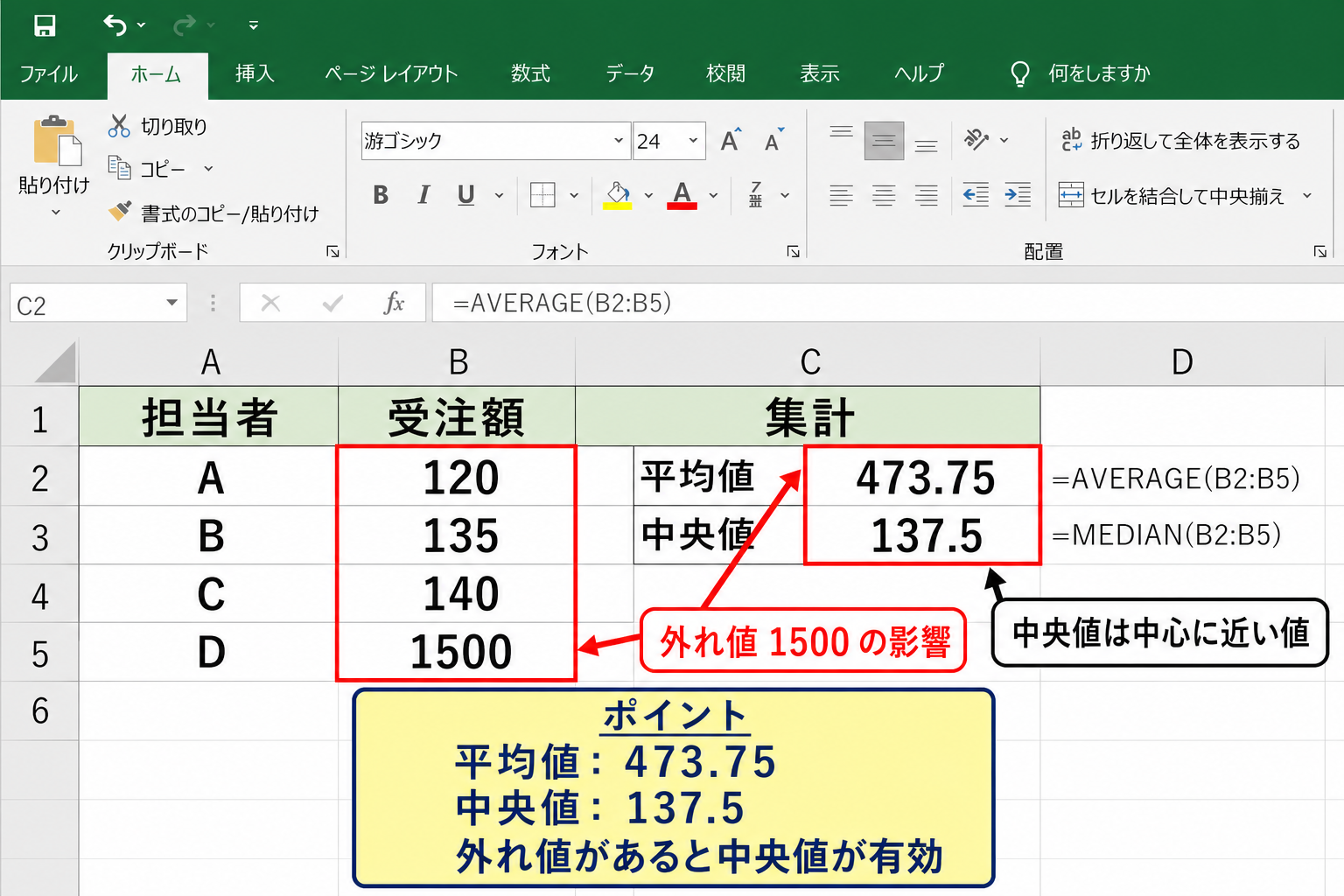Open the フォント dialog launcher
Screen dimensions: 1344x896
point(793,252)
